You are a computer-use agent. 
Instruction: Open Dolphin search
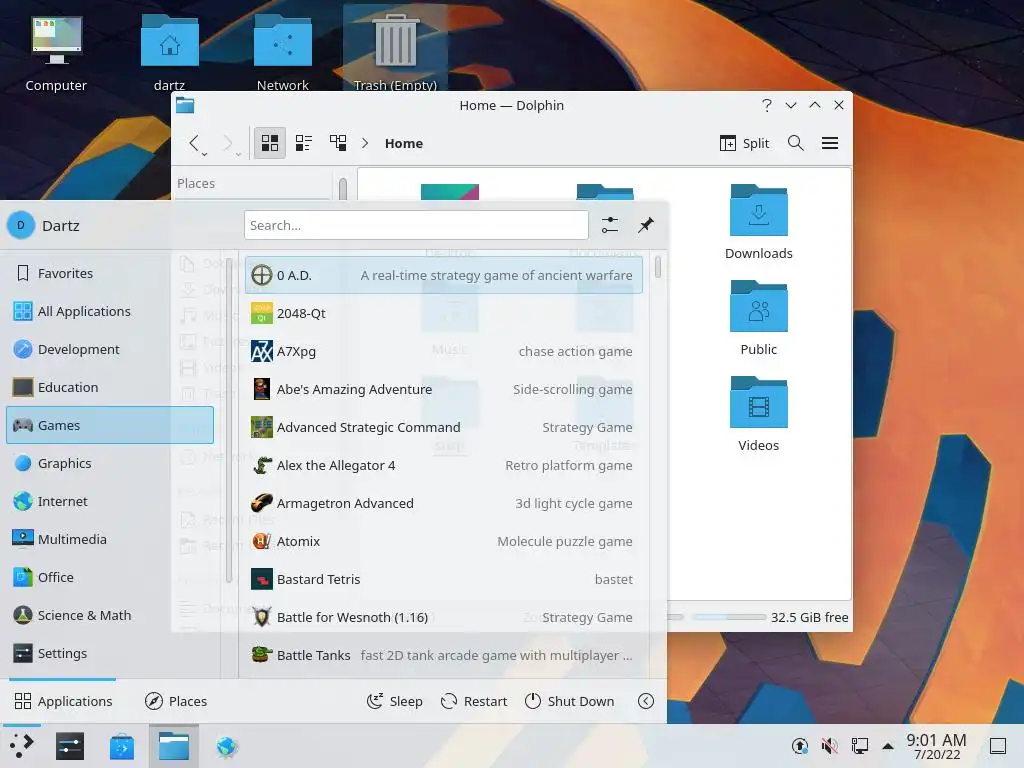[x=795, y=143]
